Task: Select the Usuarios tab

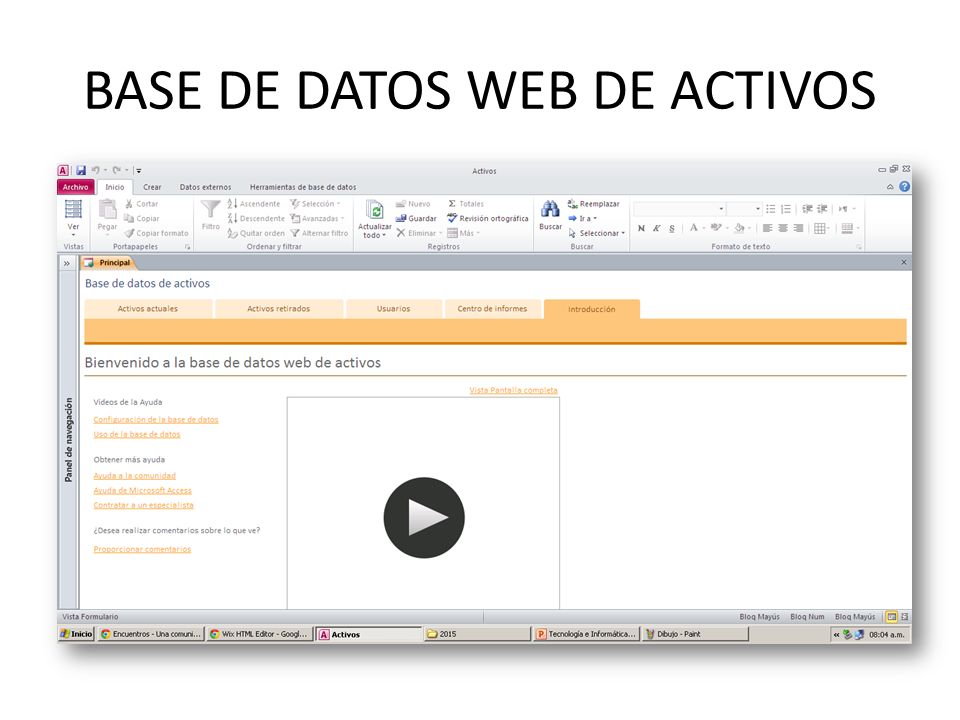Action: click(x=394, y=309)
